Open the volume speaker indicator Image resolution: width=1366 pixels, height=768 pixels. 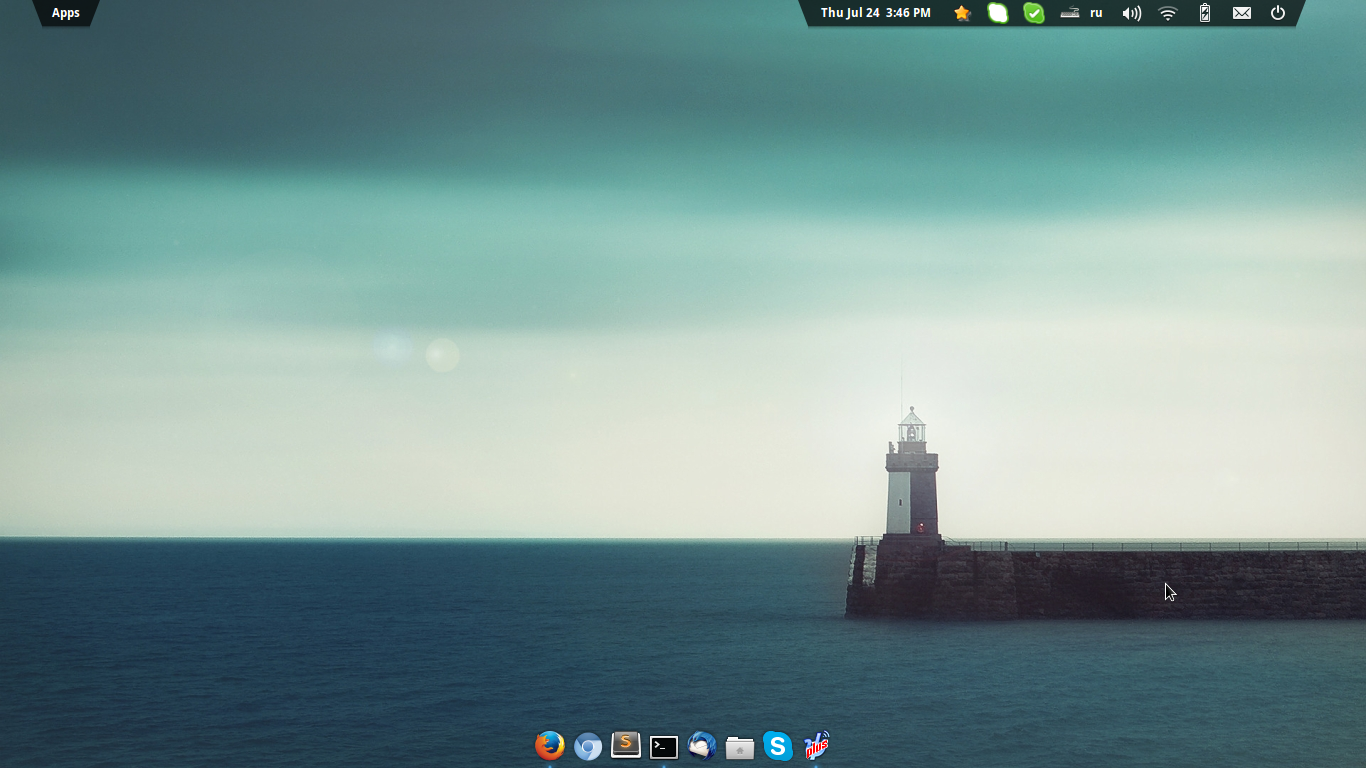[1131, 13]
